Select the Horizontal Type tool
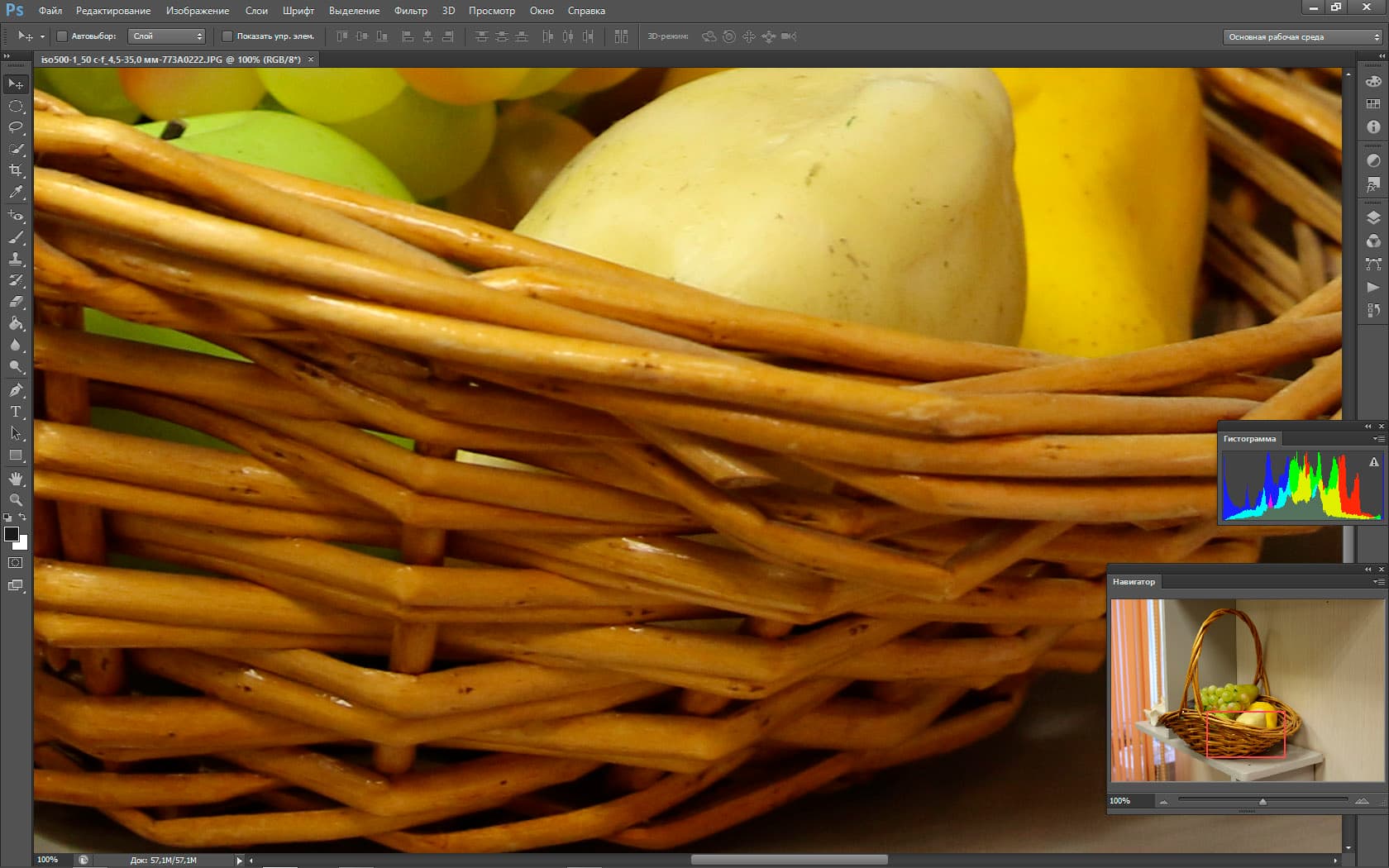The height and width of the screenshot is (868, 1389). [16, 412]
